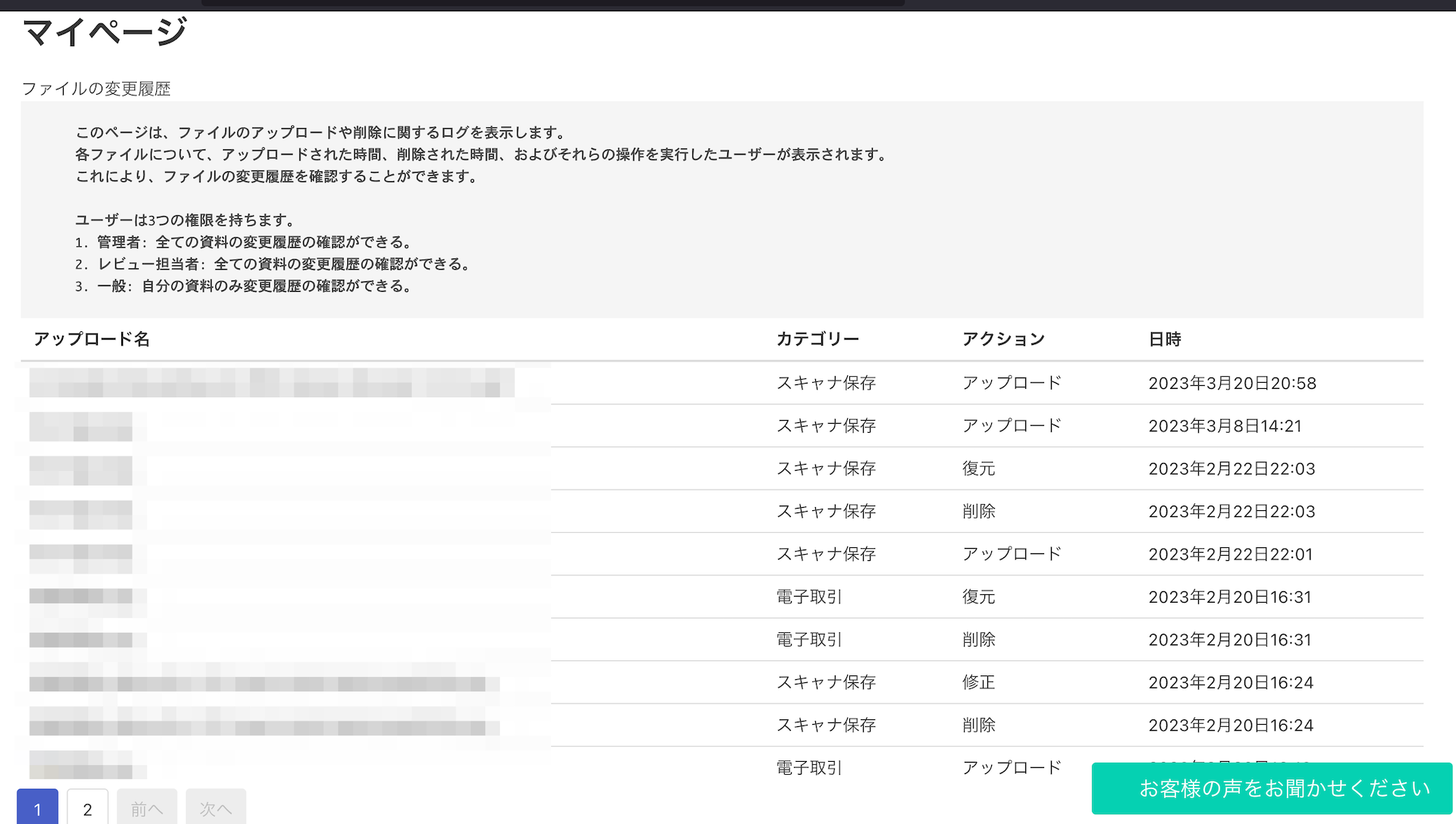The height and width of the screenshot is (824, 1456).
Task: Click the 管理者 permission description line
Action: pyautogui.click(x=244, y=243)
